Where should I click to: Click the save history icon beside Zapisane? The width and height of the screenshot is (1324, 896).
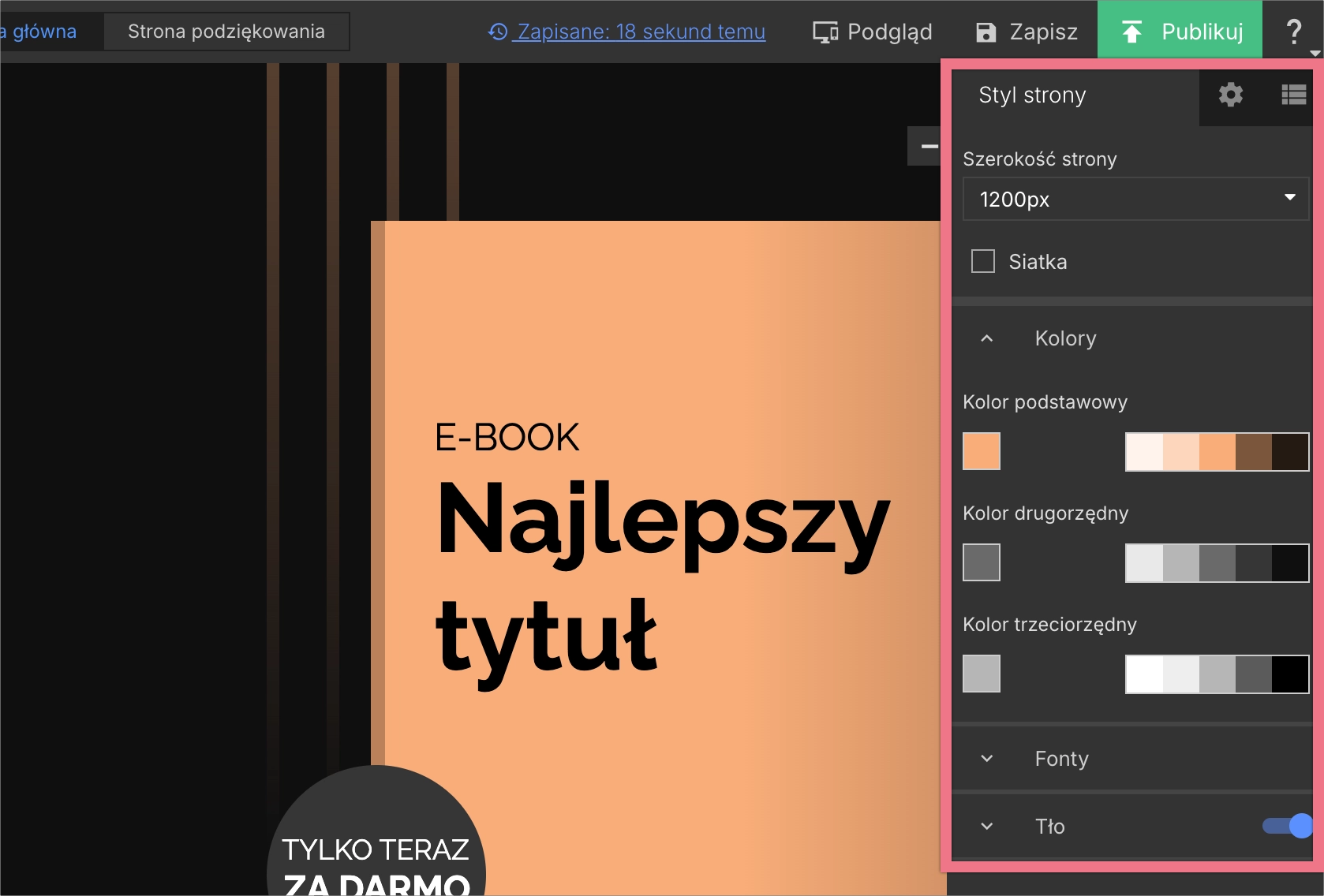click(497, 32)
